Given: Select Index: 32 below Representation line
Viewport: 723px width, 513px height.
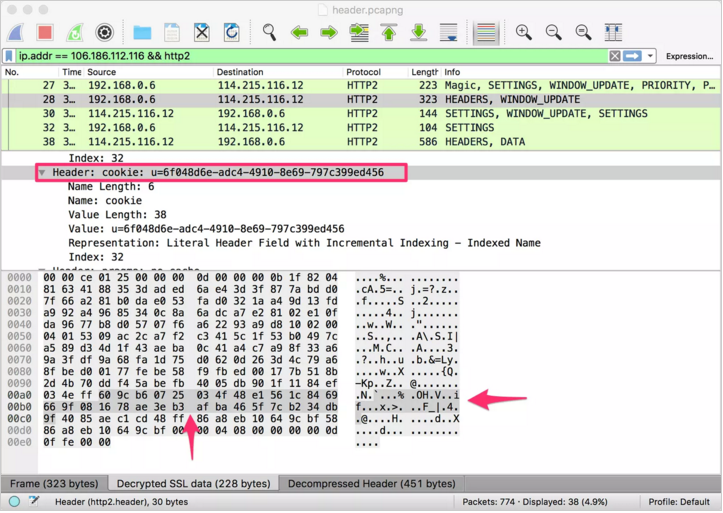Looking at the screenshot, I should click(96, 257).
